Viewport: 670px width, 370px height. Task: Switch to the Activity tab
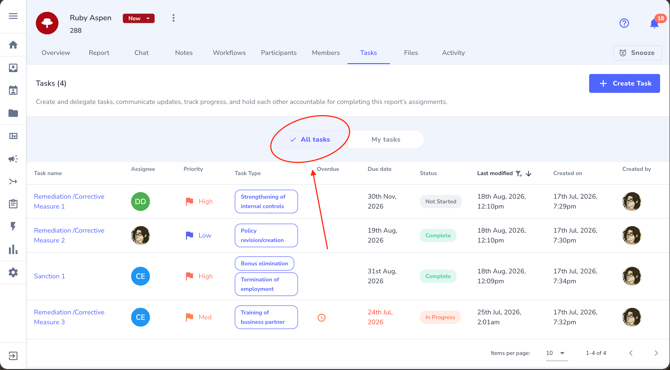point(453,53)
